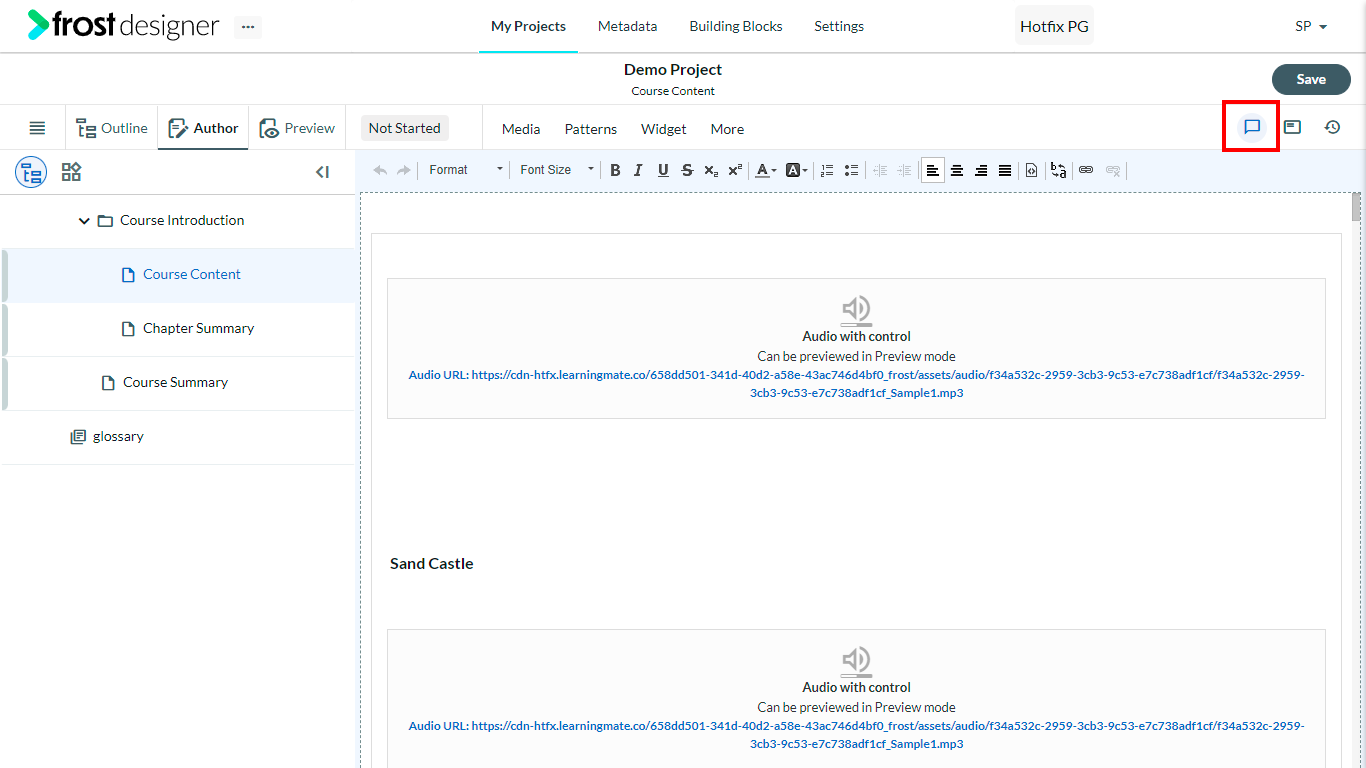Image resolution: width=1366 pixels, height=768 pixels.
Task: Open the Building Blocks menu
Action: coord(736,26)
